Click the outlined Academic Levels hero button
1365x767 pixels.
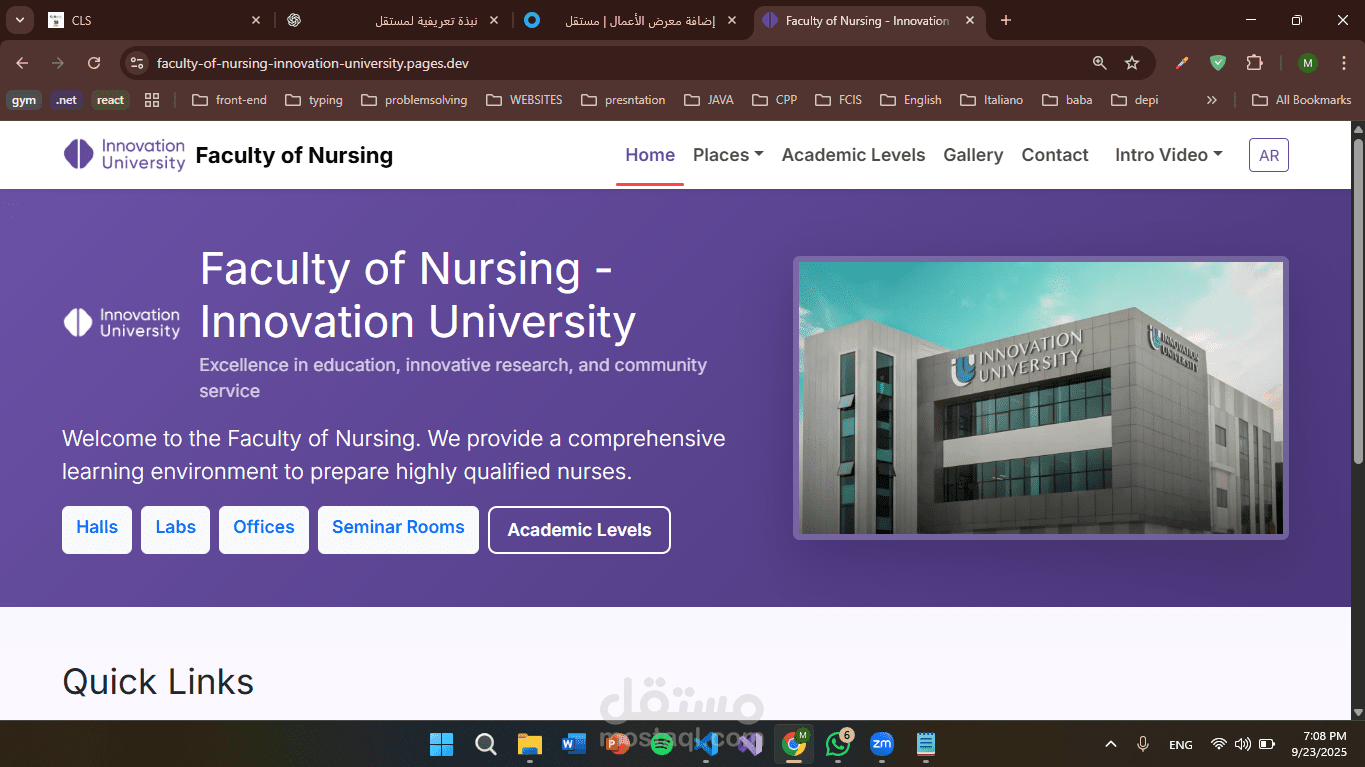579,530
